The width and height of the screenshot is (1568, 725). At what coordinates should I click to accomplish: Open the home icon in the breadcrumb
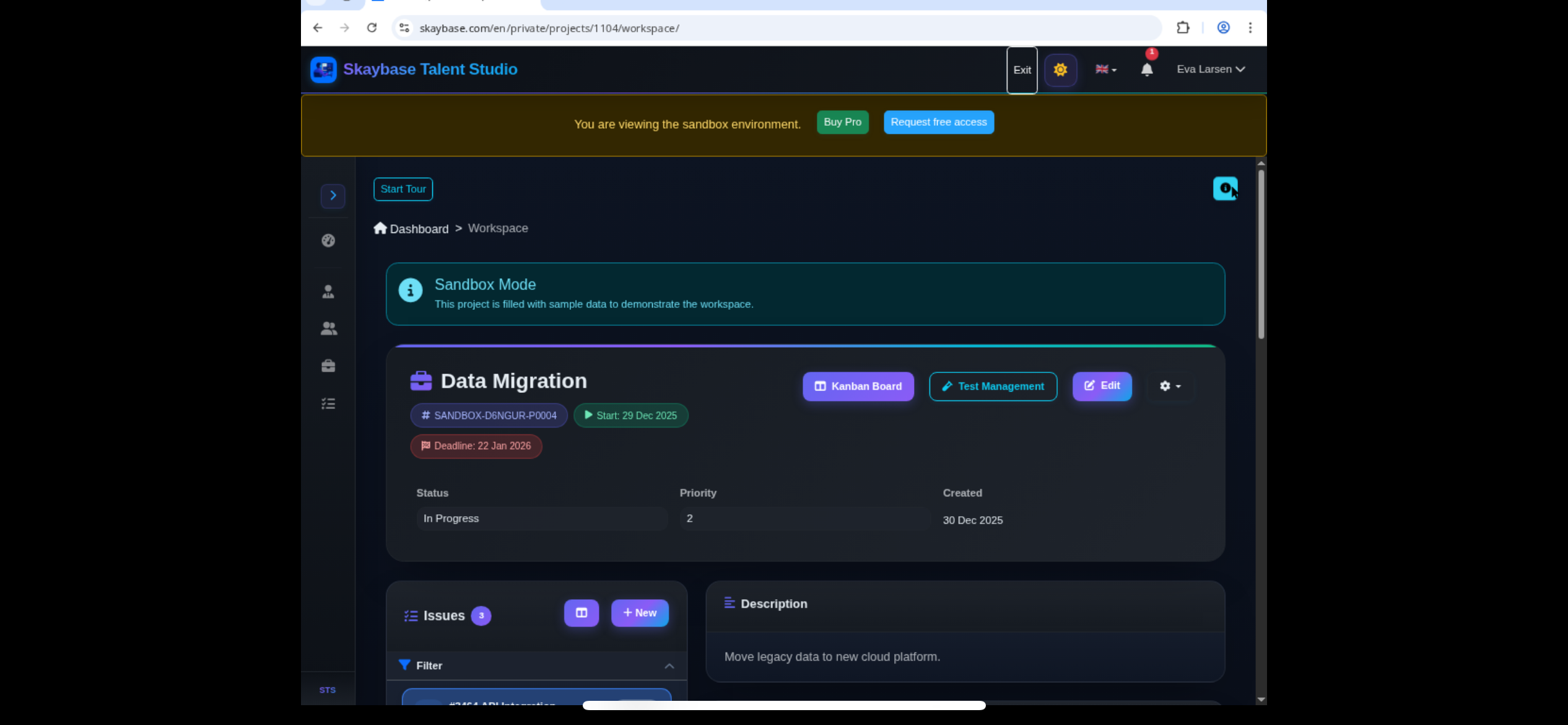[x=380, y=228]
